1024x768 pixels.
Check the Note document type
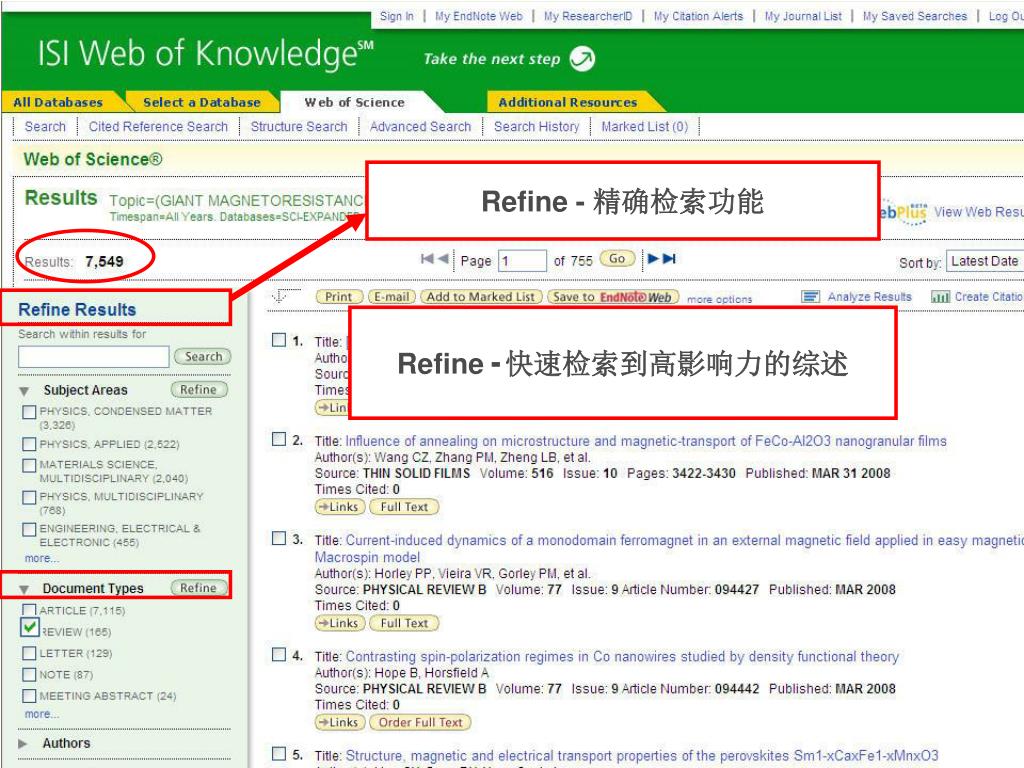click(x=29, y=674)
